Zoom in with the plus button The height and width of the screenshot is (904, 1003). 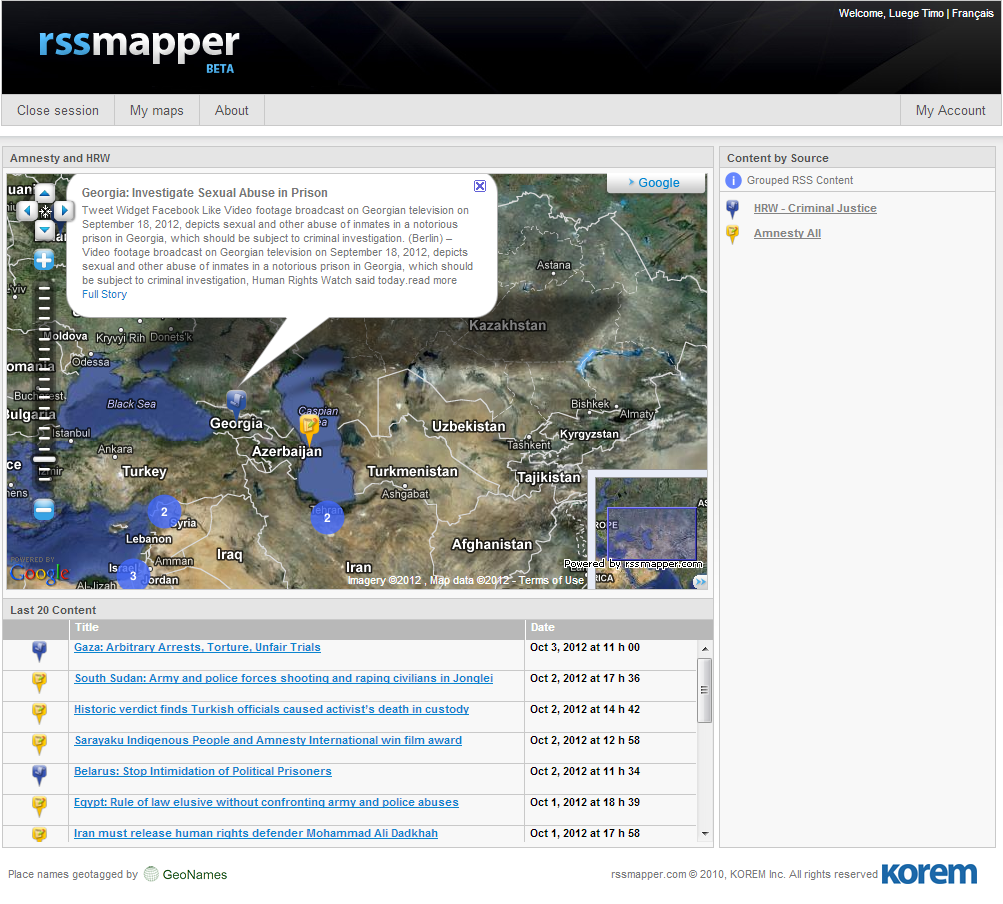(44, 260)
